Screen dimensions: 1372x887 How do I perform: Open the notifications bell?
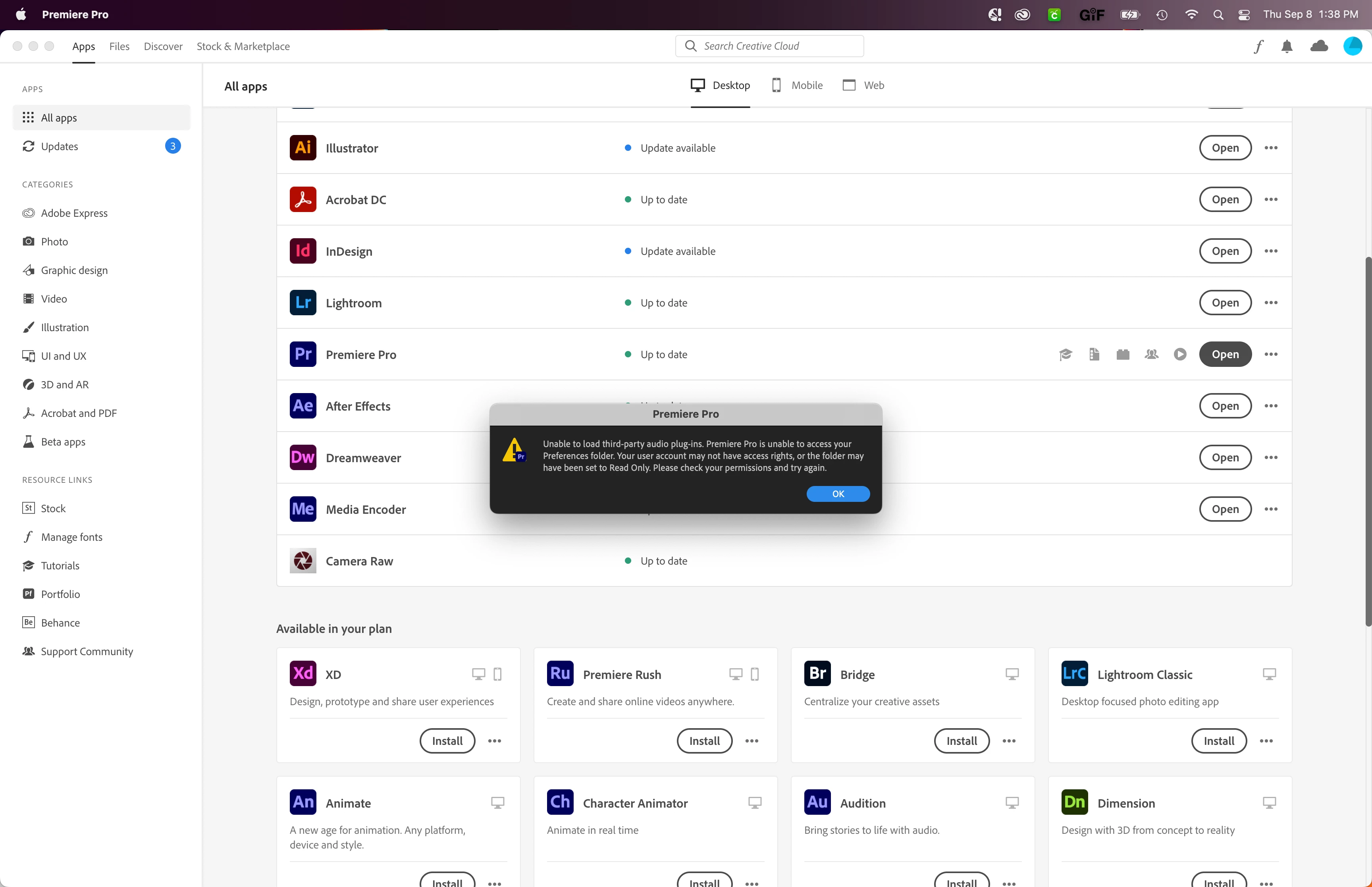tap(1287, 46)
